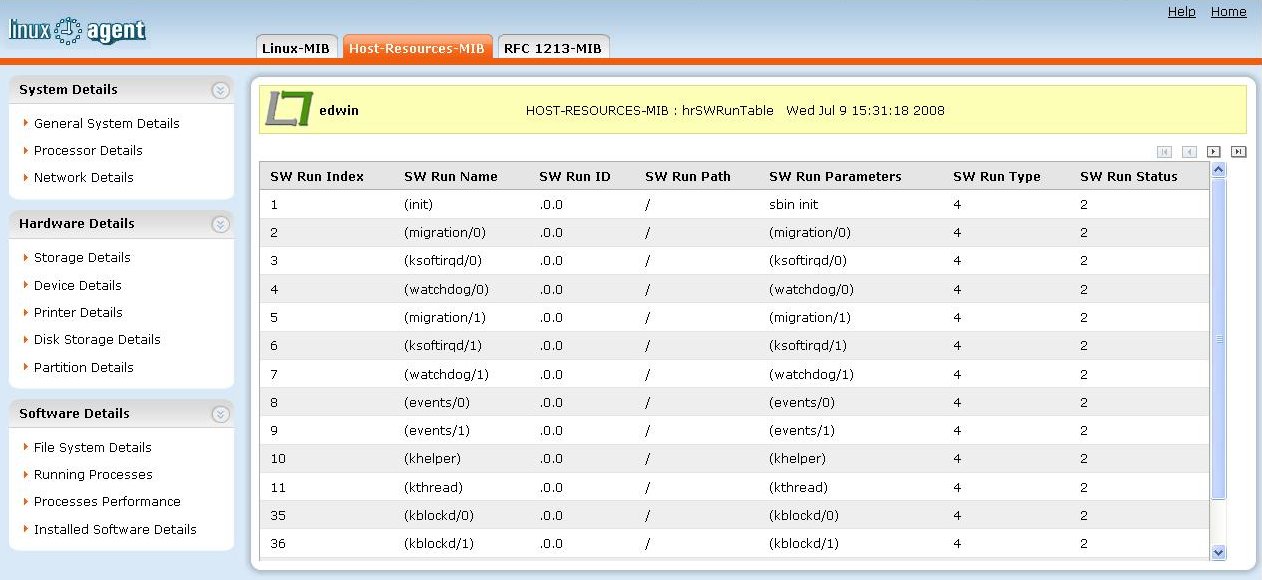
Task: Click (migration/0) in the Run Name column
Action: click(x=445, y=233)
